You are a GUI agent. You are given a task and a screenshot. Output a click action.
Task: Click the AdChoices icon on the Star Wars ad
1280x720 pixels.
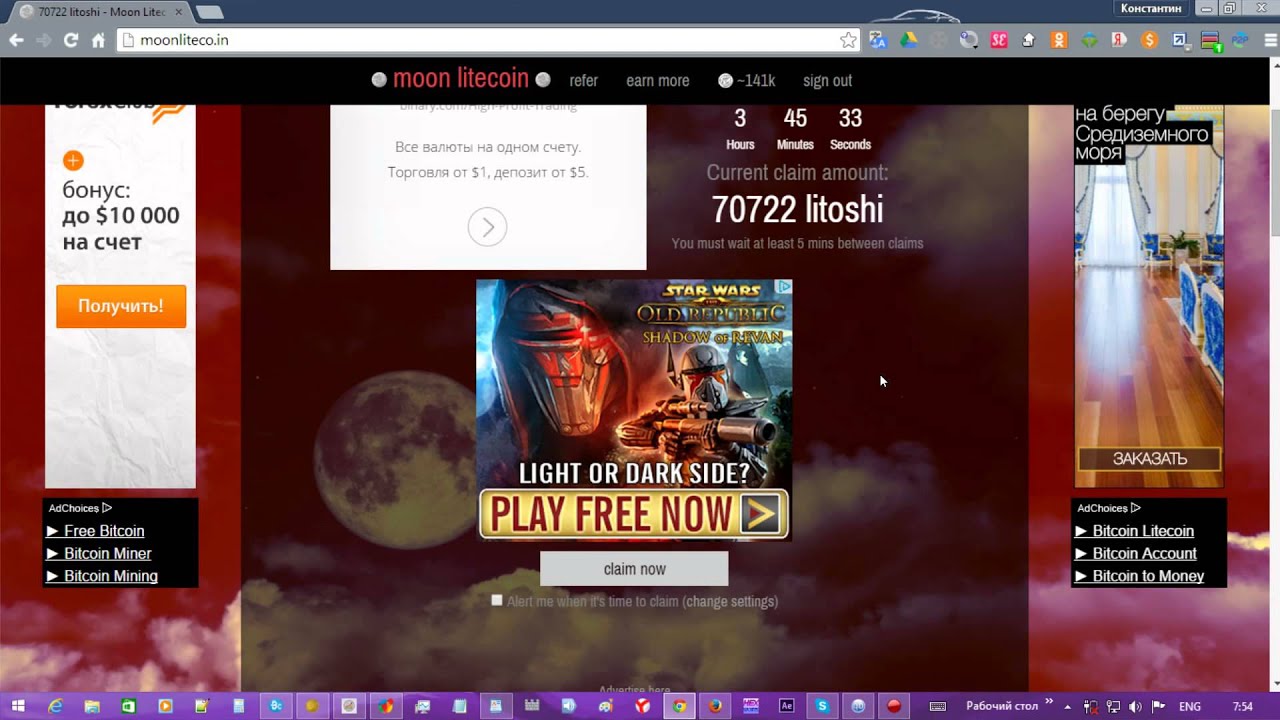[784, 287]
